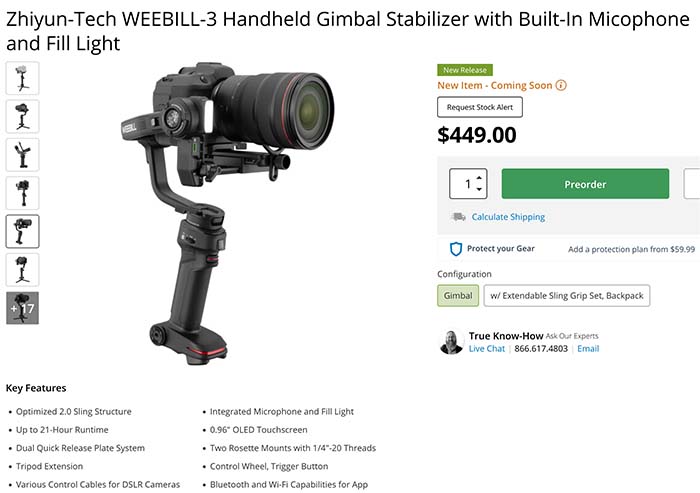Image resolution: width=700 pixels, height=493 pixels.
Task: Show the fourth product thumbnail
Action: [22, 193]
